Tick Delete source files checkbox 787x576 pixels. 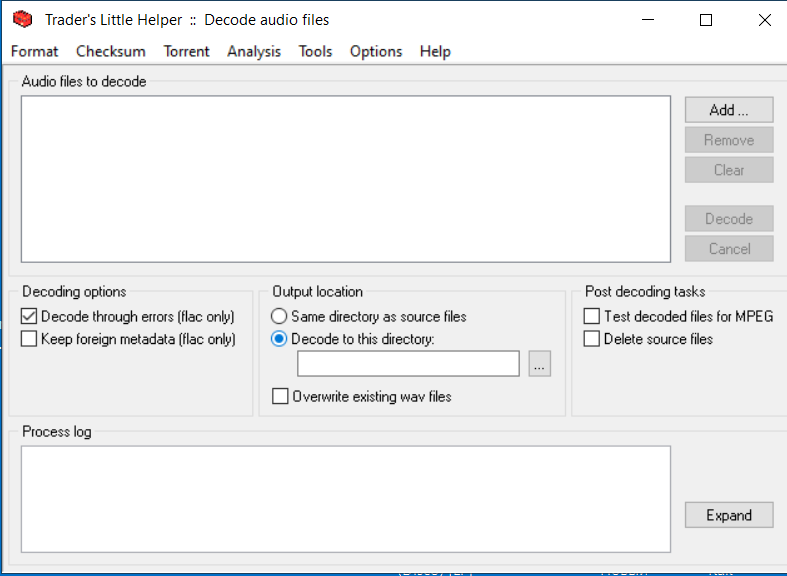(x=592, y=339)
